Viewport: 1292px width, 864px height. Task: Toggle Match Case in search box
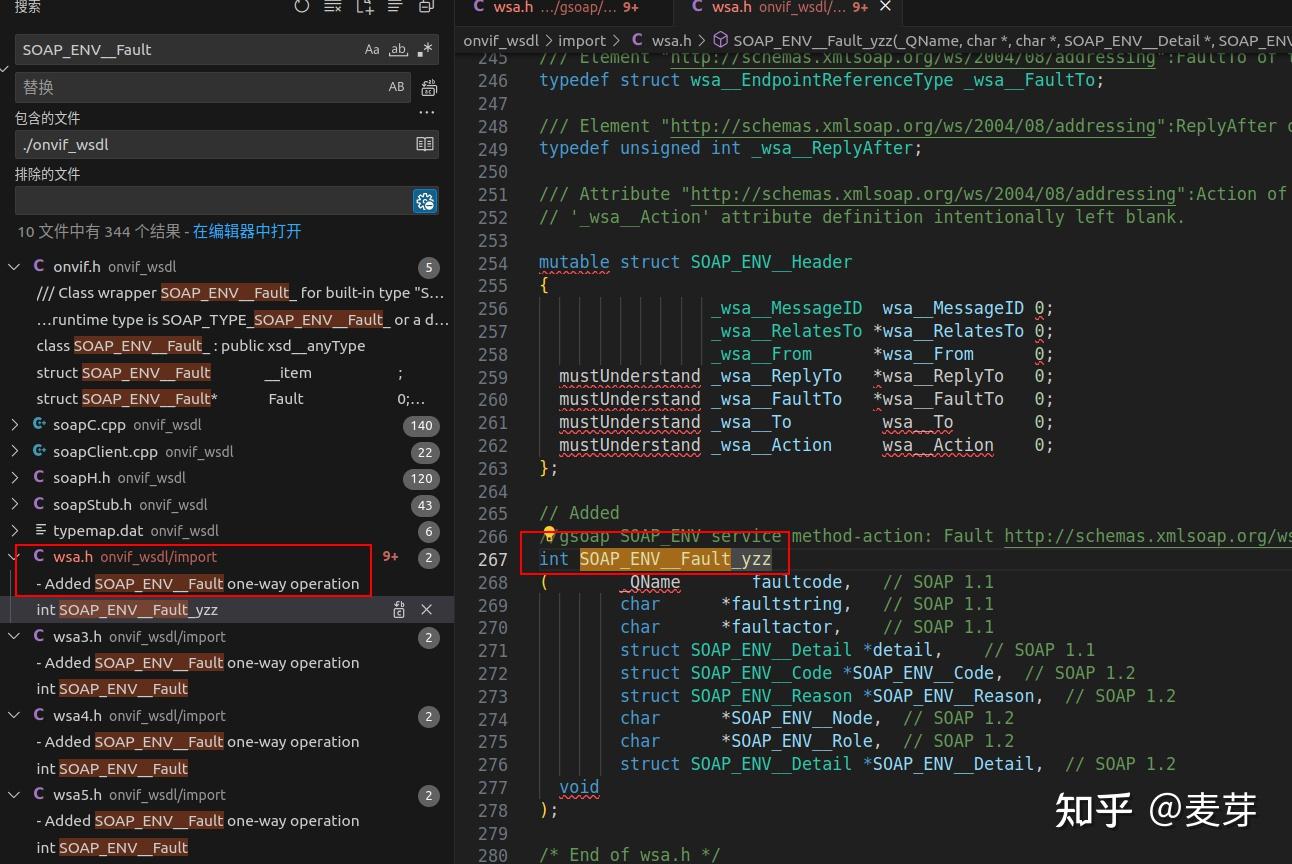372,50
